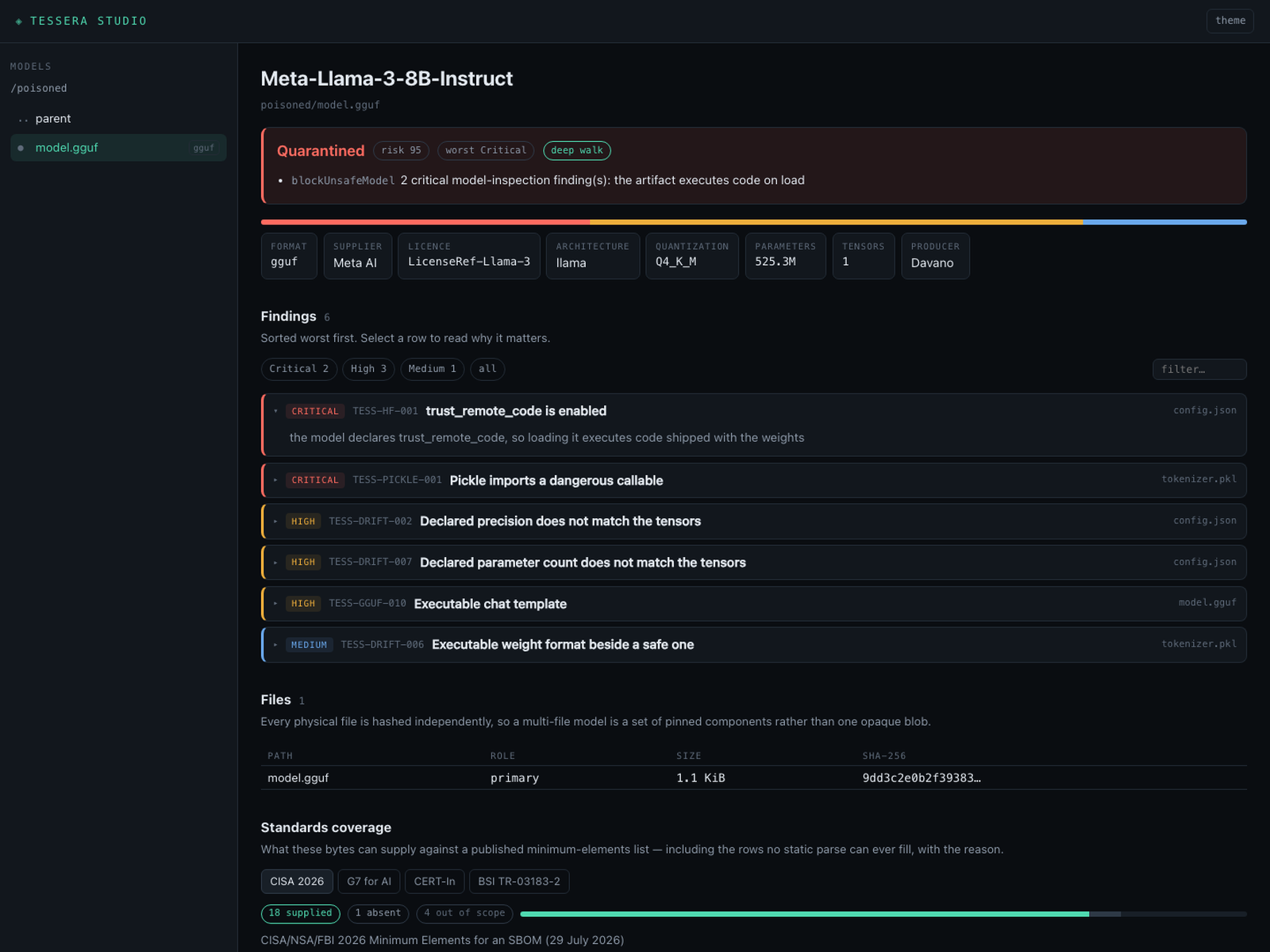This screenshot has width=1270, height=952.
Task: Expand Declared precision does not match finding
Action: pos(754,521)
